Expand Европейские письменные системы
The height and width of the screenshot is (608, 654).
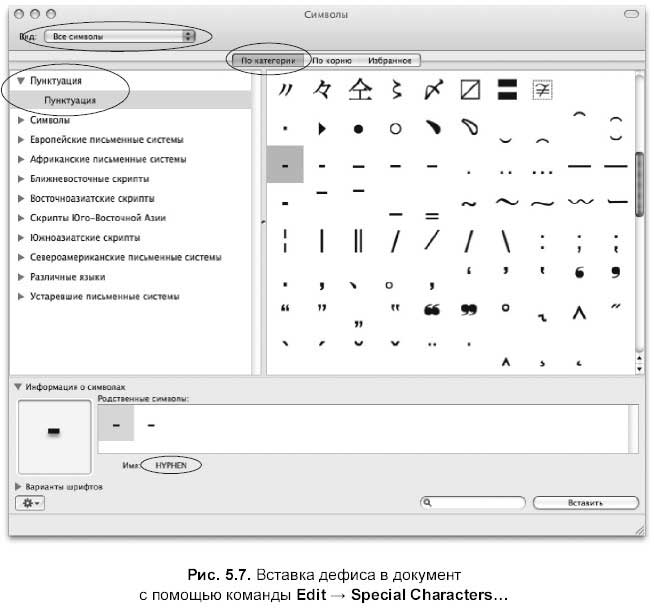coord(20,140)
